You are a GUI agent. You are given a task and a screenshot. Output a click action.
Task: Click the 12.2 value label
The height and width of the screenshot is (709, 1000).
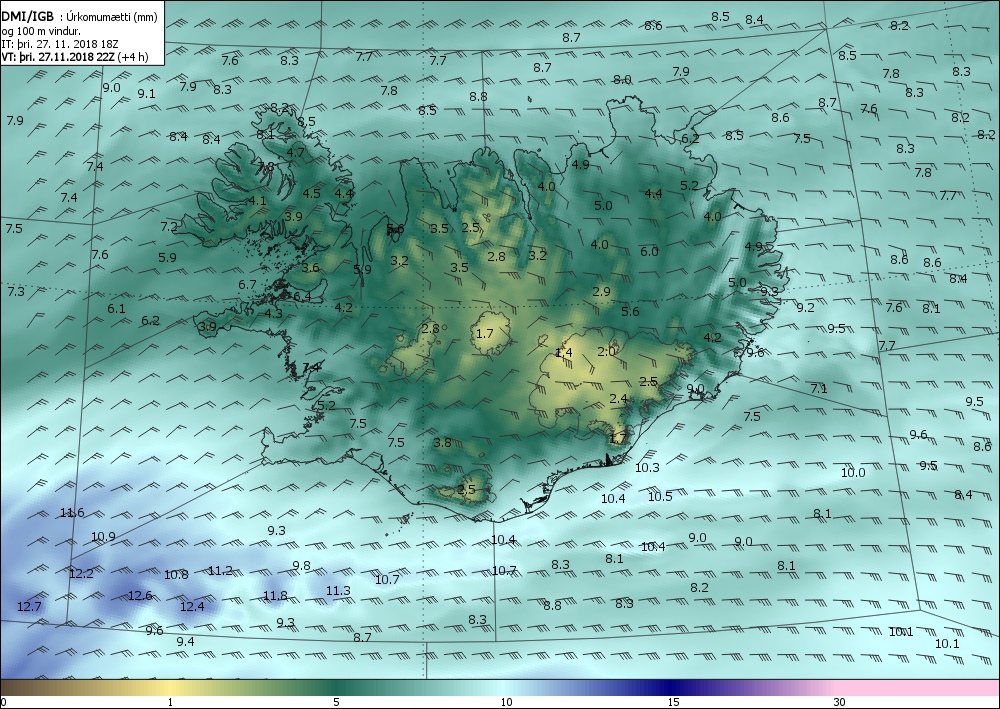pos(81,574)
